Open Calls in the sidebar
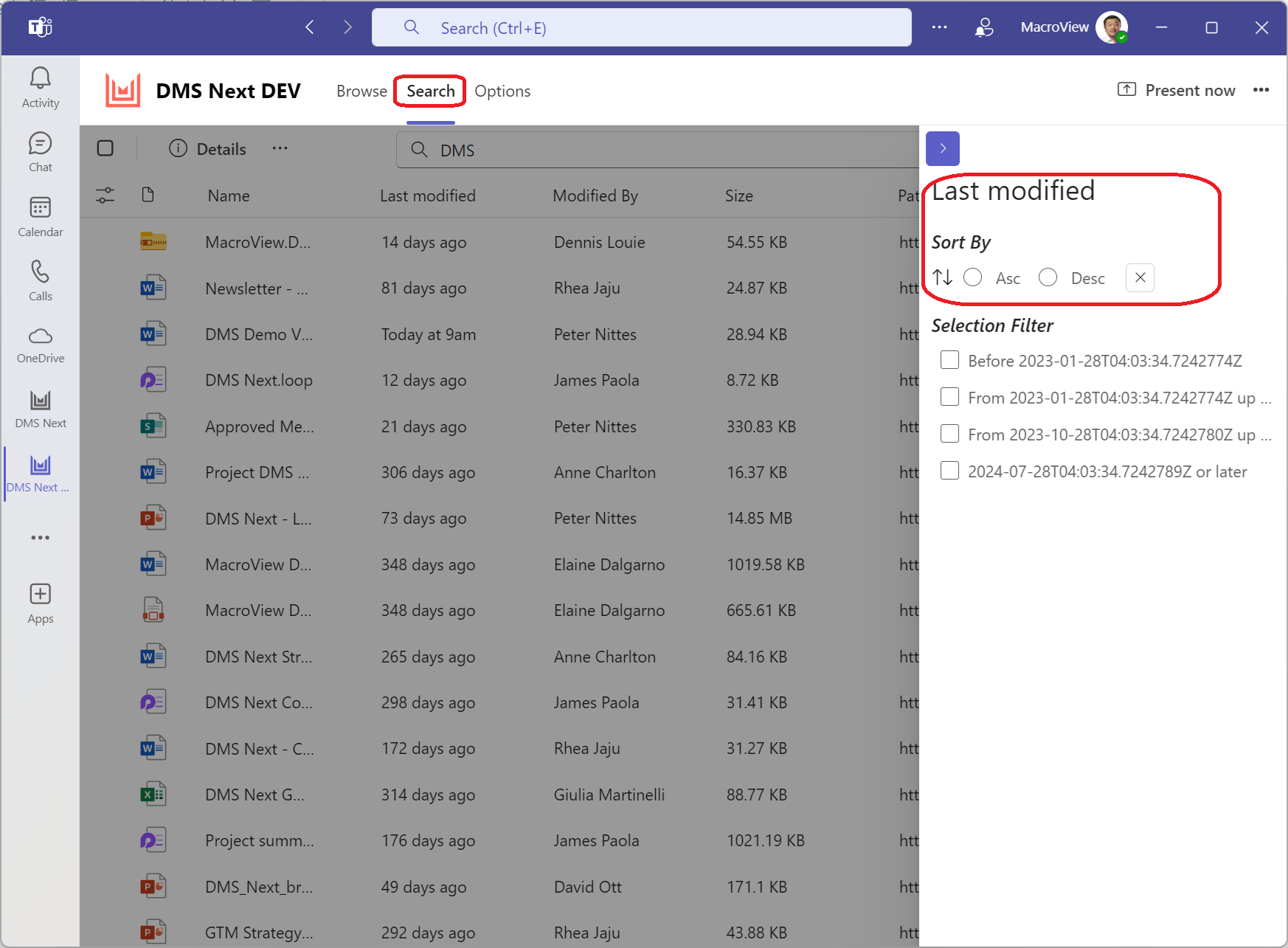1288x948 pixels. [41, 281]
